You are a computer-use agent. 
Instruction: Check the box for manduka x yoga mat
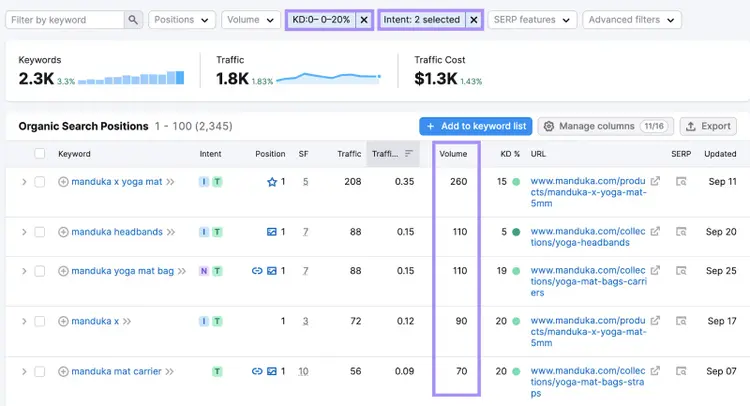pos(40,182)
